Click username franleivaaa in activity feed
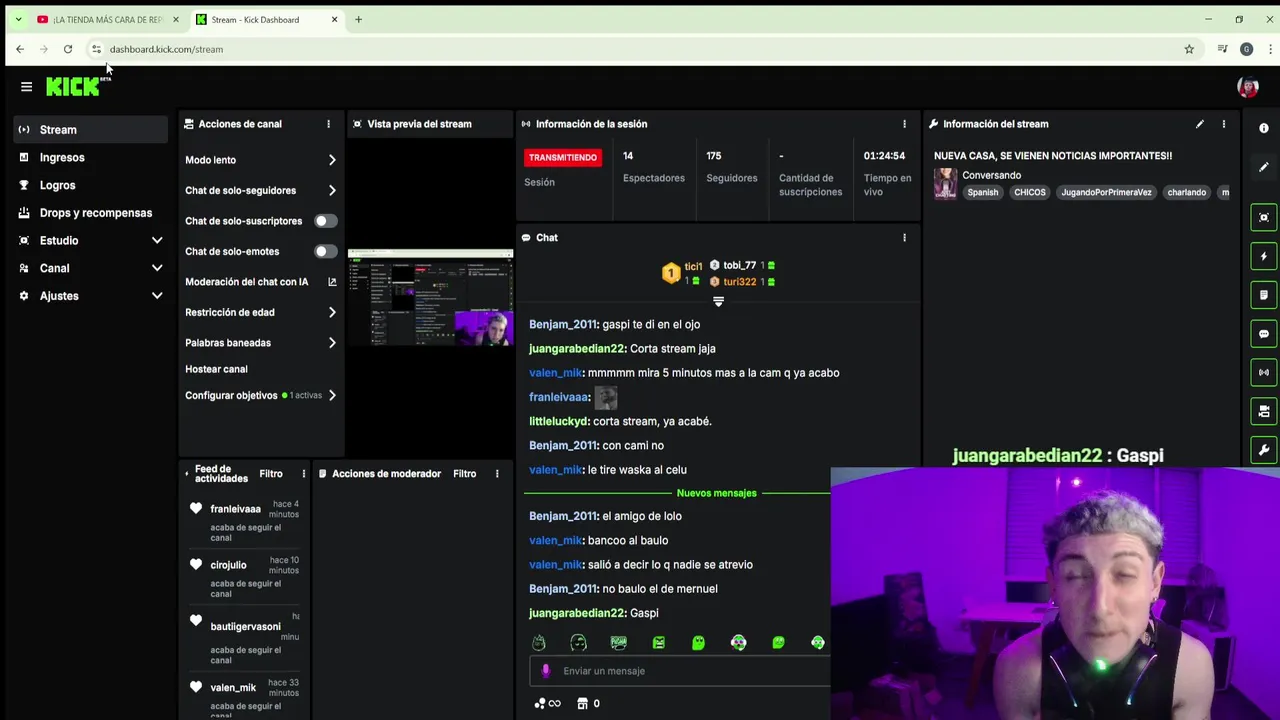The width and height of the screenshot is (1280, 720). (235, 509)
